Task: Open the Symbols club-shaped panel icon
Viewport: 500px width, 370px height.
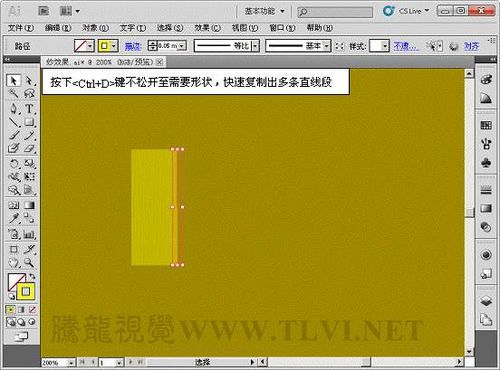Action: [x=486, y=163]
